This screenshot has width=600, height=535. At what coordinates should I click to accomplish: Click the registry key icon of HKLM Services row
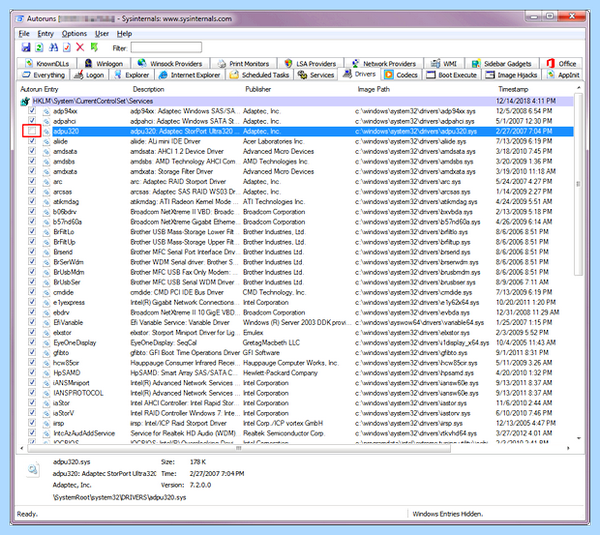[25, 101]
